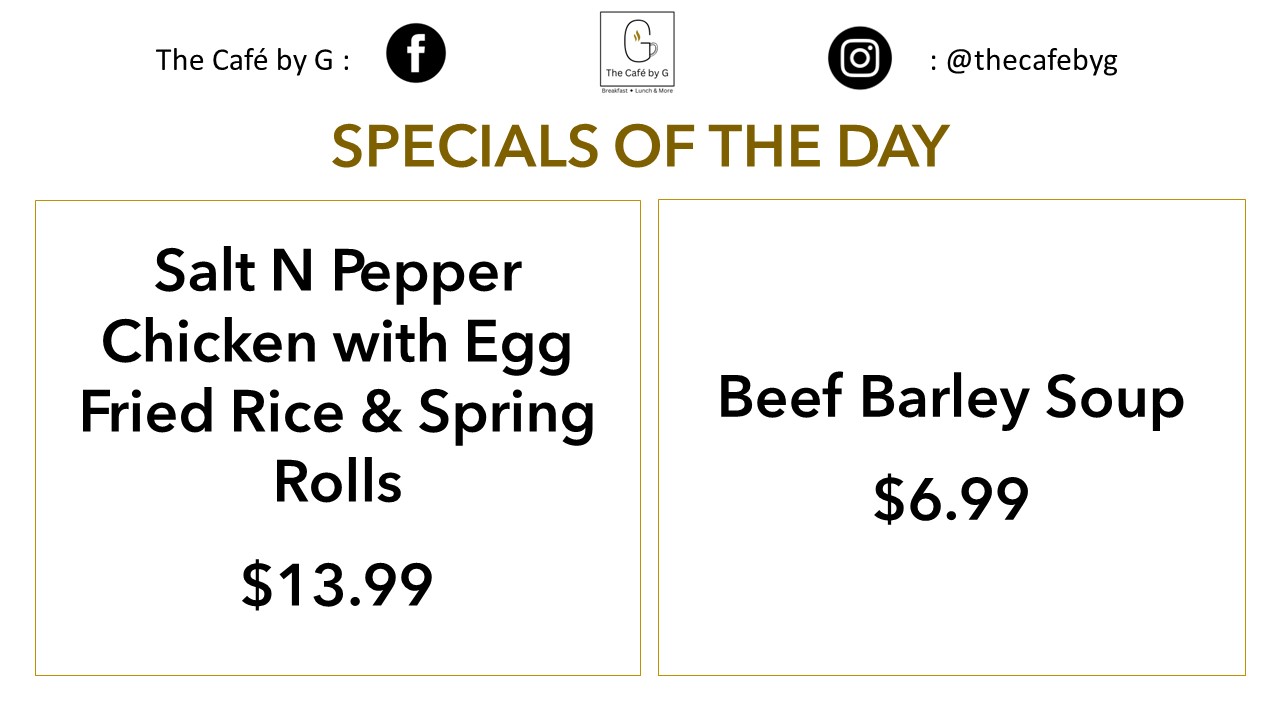
Task: Select the $6.99 soup price
Action: tap(951, 498)
